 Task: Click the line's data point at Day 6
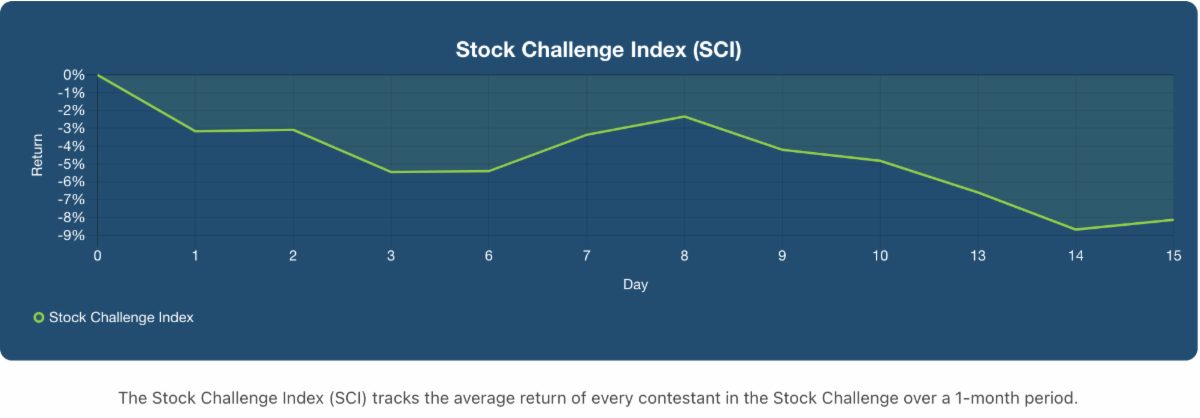(x=489, y=171)
